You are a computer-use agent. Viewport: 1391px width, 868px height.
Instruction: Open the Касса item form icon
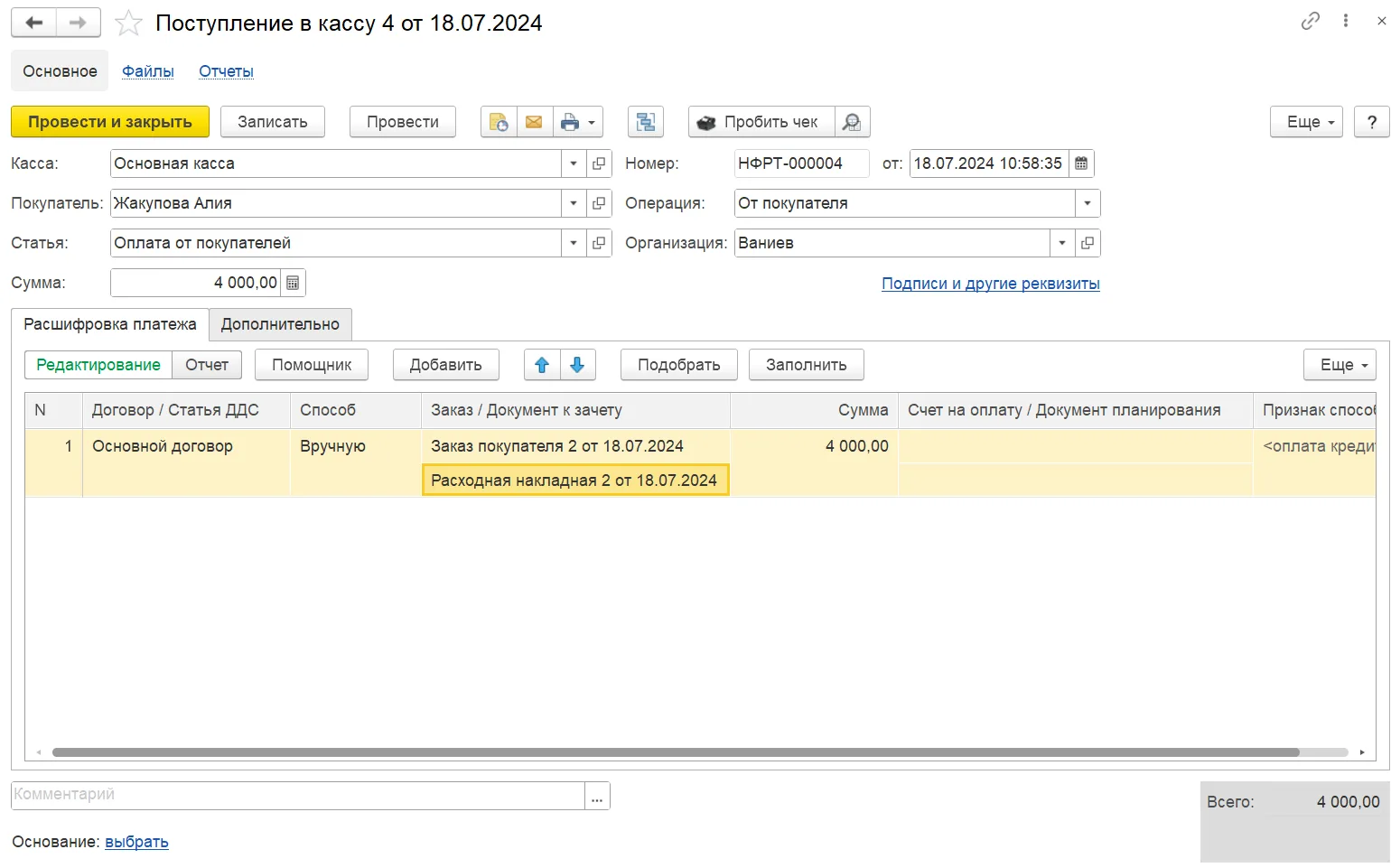(599, 163)
